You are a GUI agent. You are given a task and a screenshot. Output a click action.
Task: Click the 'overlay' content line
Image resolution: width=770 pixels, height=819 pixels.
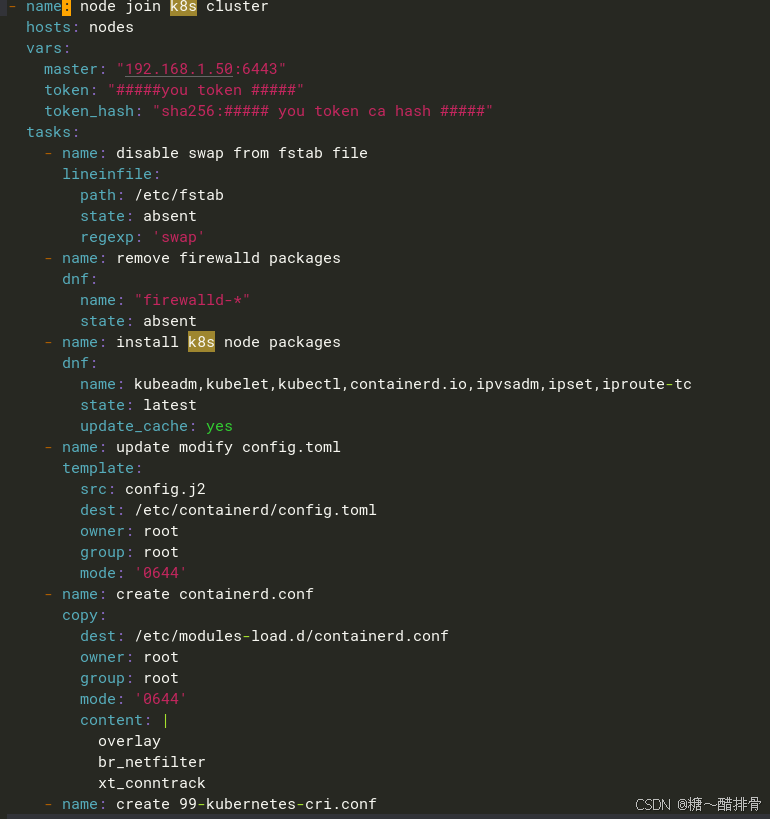[129, 741]
